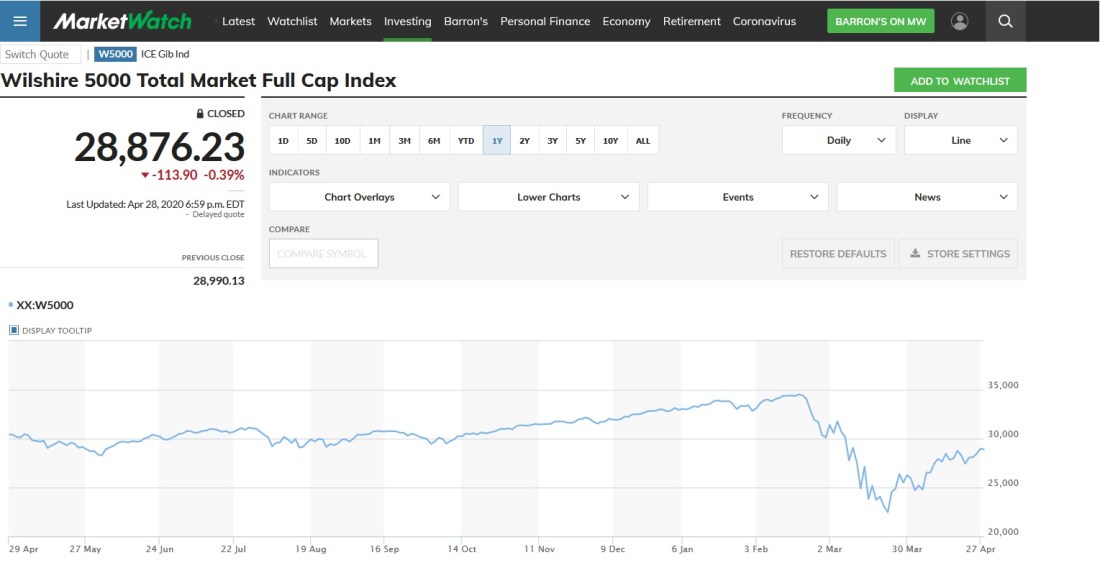Click Add to Watchlist button
Screen dimensions: 1100x573
pyautogui.click(x=959, y=81)
